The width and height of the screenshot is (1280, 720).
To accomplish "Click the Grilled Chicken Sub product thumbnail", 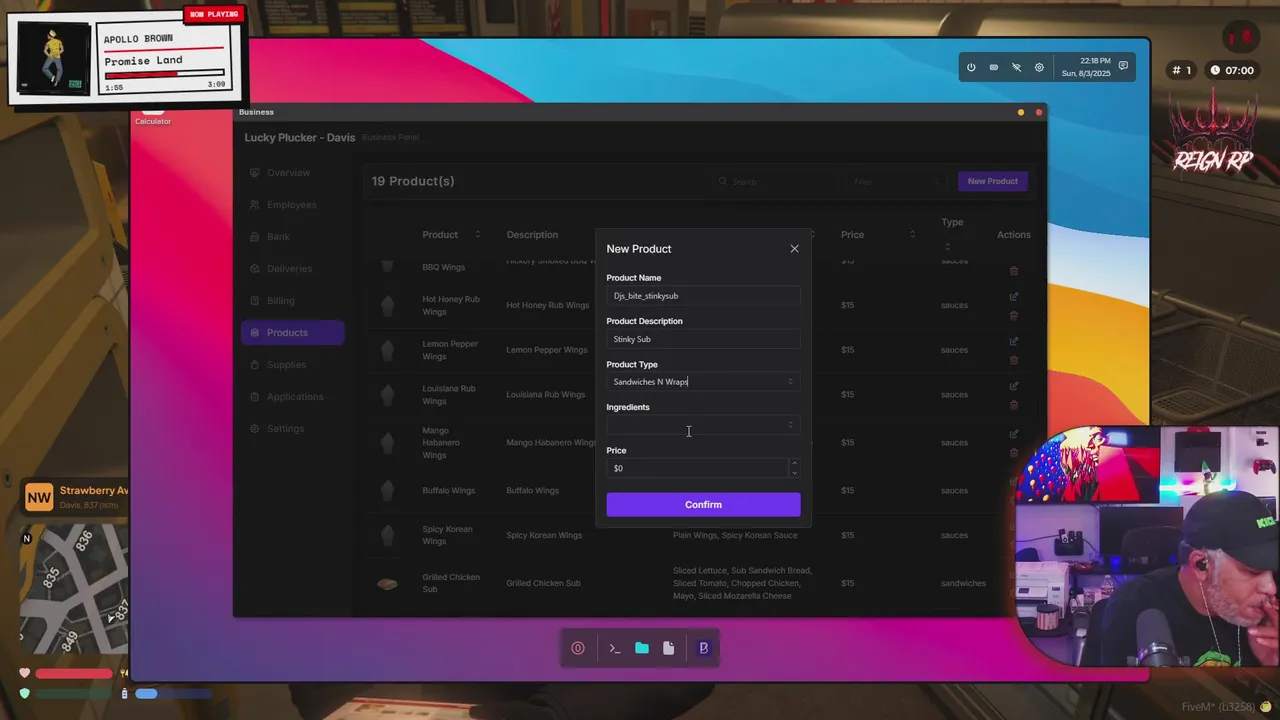I will (x=387, y=584).
